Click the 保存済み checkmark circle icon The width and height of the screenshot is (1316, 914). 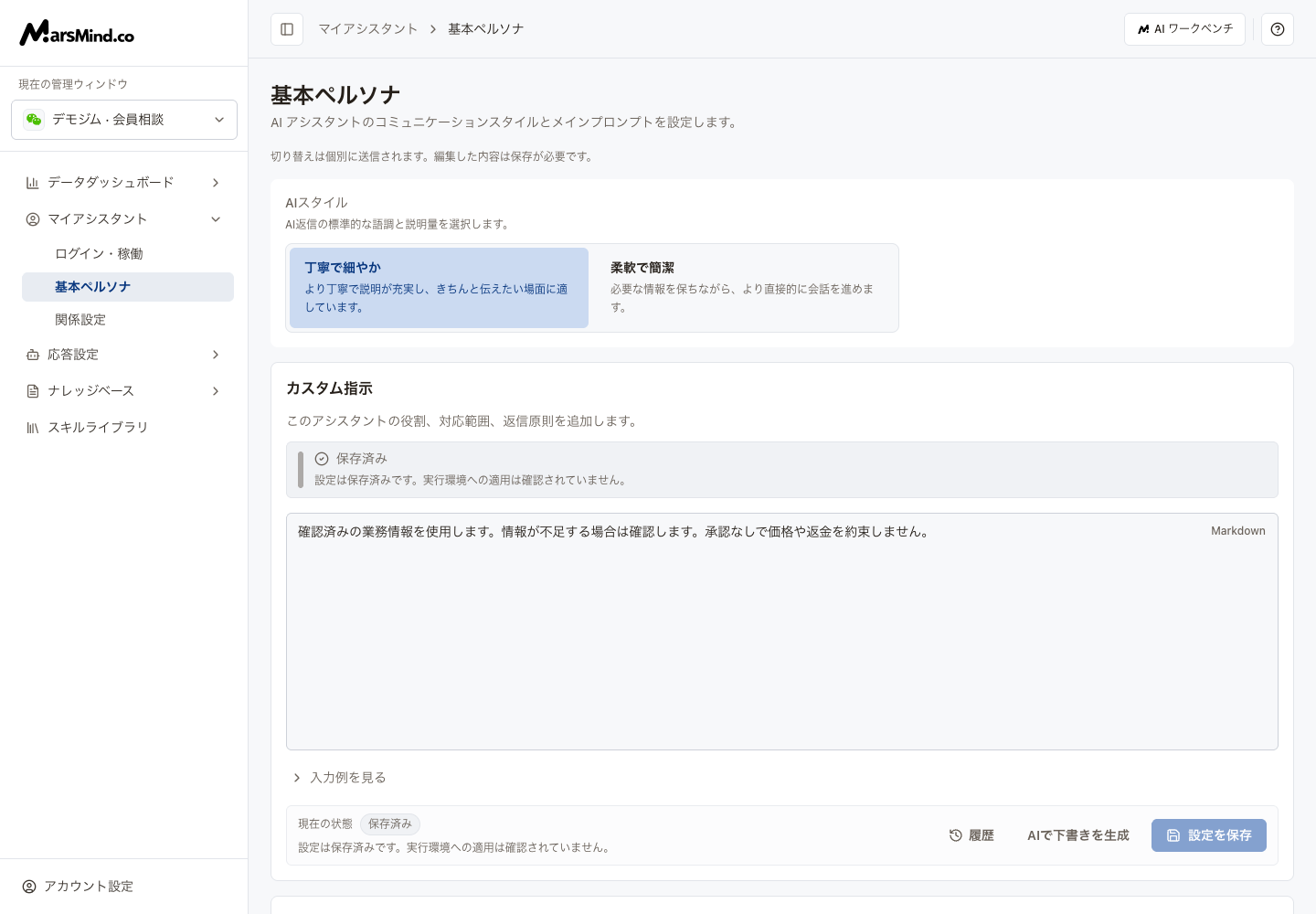pyautogui.click(x=322, y=459)
